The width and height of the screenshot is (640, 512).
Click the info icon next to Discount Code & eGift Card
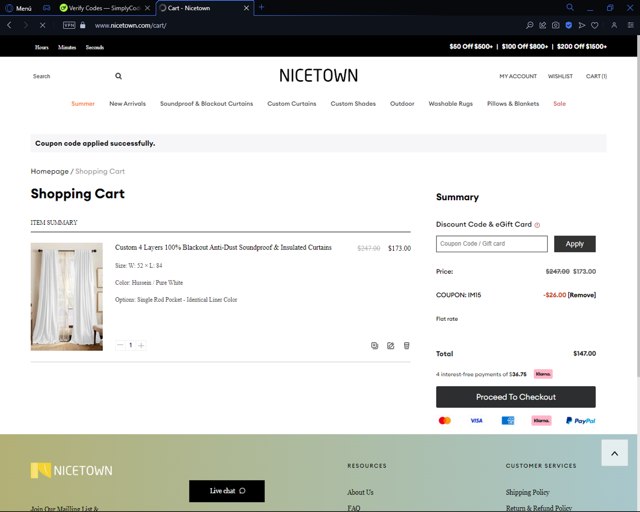click(537, 225)
